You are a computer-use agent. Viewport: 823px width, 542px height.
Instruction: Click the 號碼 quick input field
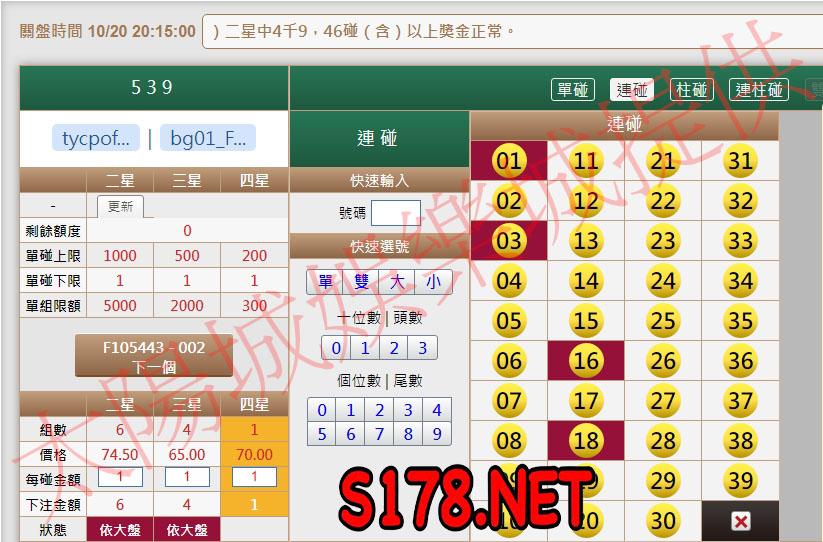click(396, 213)
